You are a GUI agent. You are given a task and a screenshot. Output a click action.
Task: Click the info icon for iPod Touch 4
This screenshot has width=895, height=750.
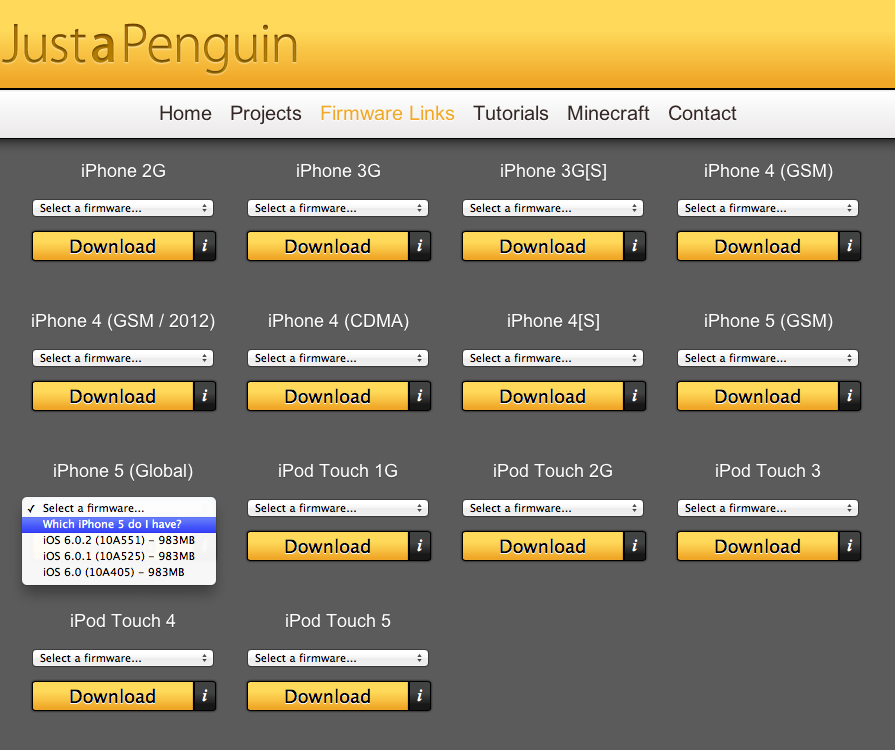(x=205, y=696)
